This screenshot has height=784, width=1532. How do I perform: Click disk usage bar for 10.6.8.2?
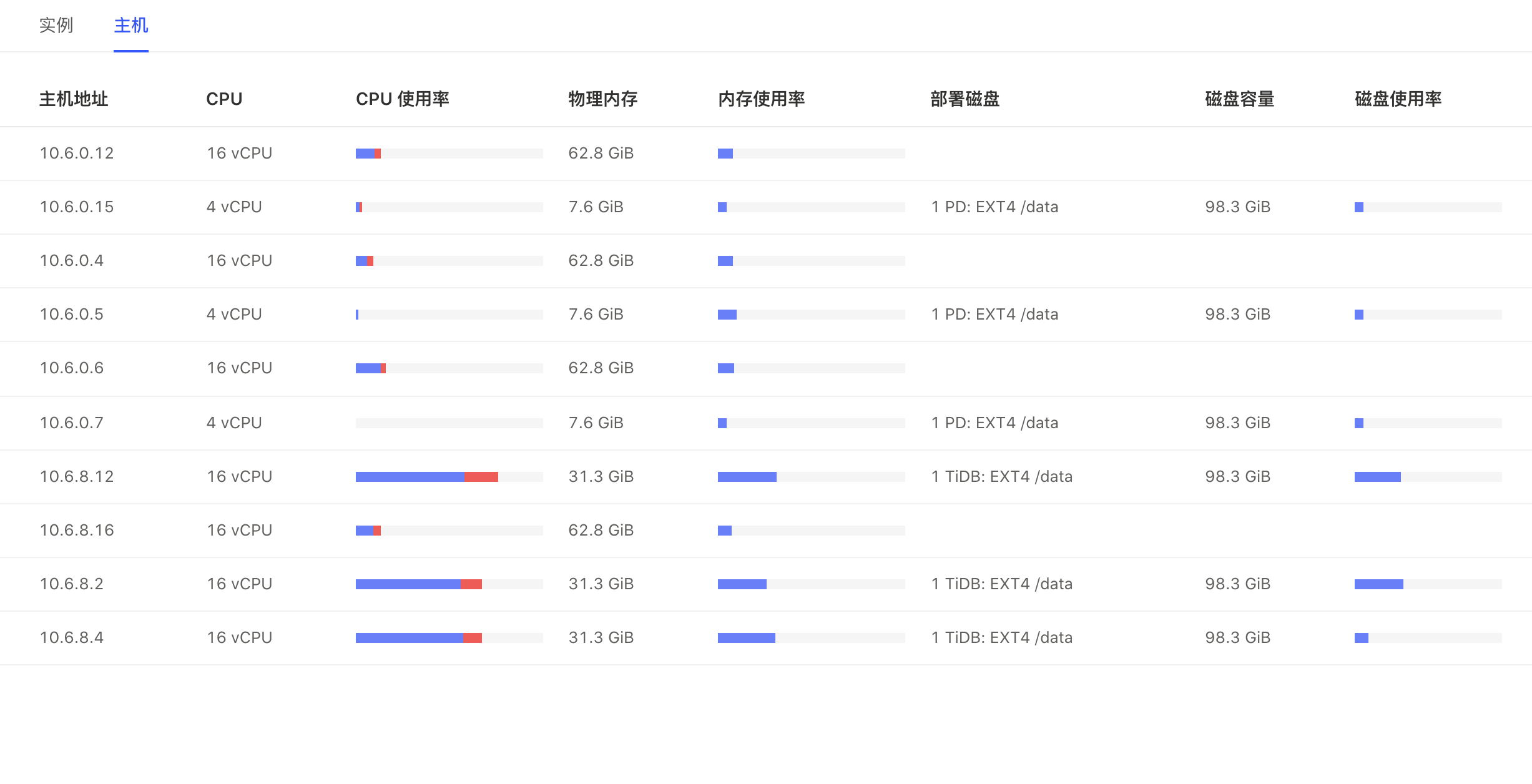point(1428,584)
